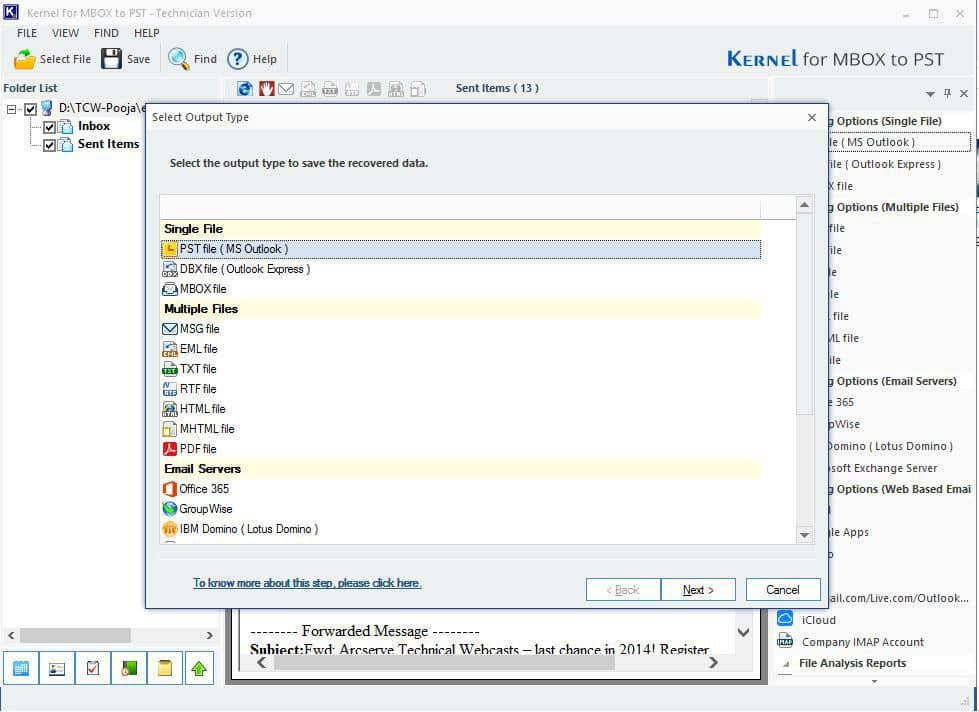
Task: Toggle the D:\TCW-Pooja root checkbox
Action: tap(30, 109)
